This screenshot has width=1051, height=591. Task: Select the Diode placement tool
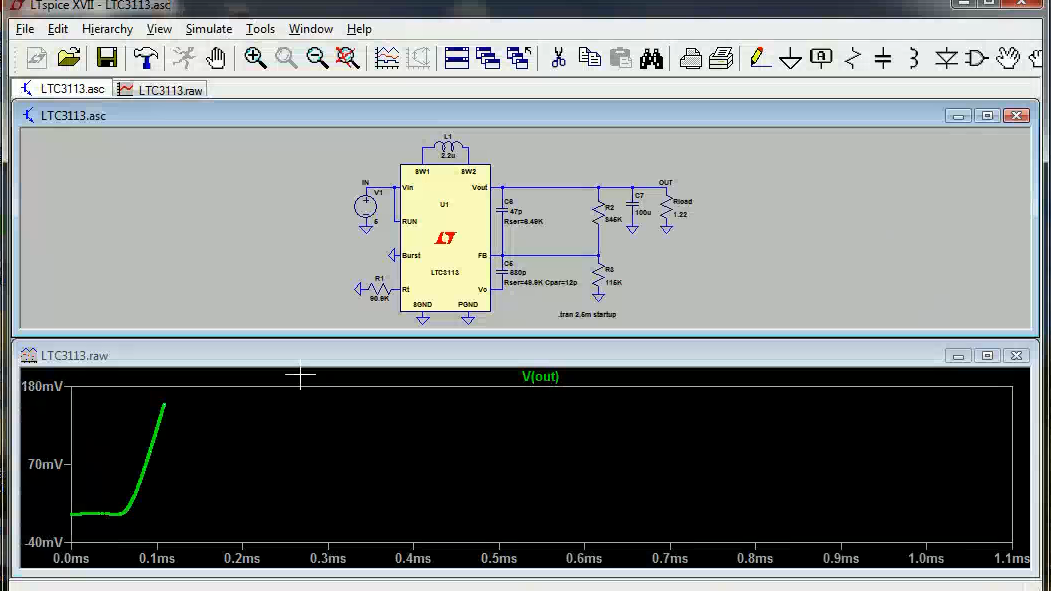coord(946,58)
